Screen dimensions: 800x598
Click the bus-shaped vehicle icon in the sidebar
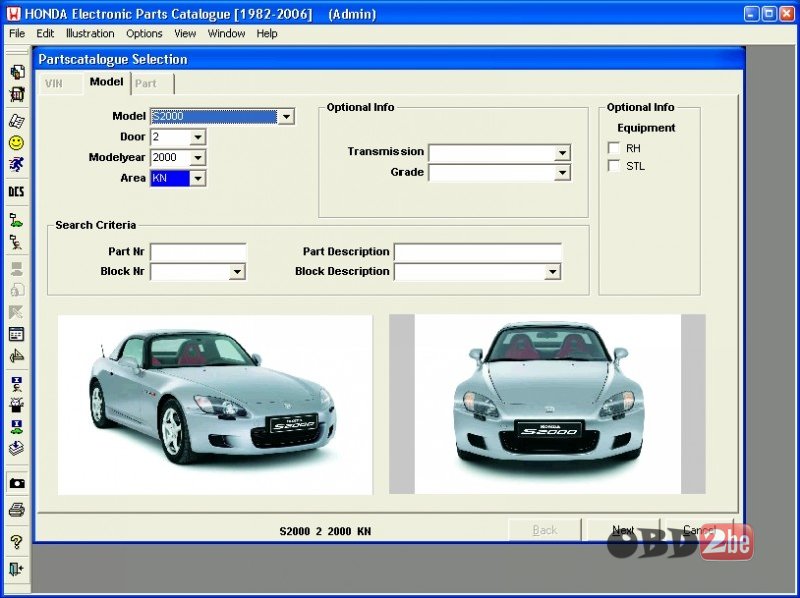[x=17, y=94]
